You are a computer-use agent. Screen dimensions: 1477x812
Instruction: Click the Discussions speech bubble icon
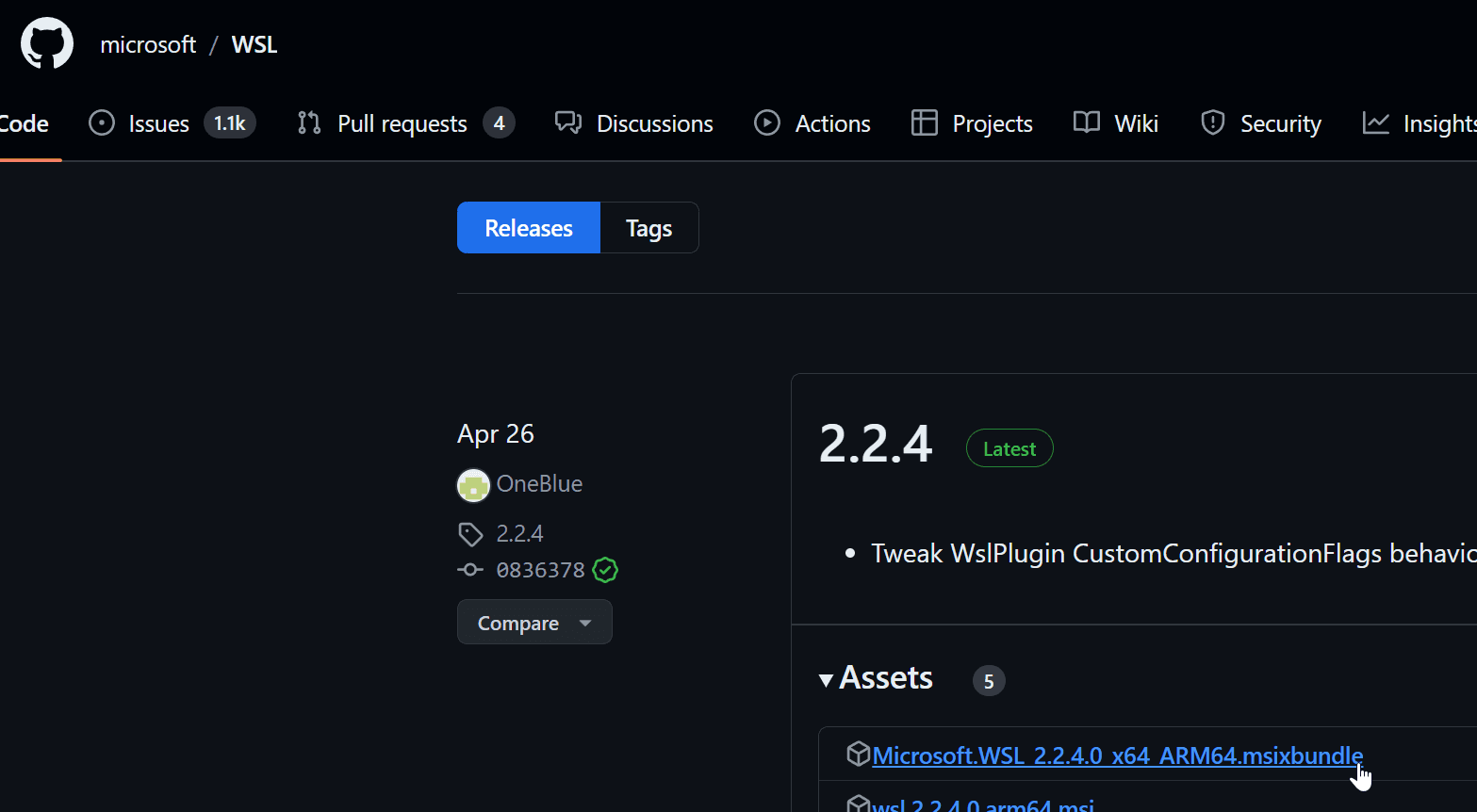click(x=568, y=123)
